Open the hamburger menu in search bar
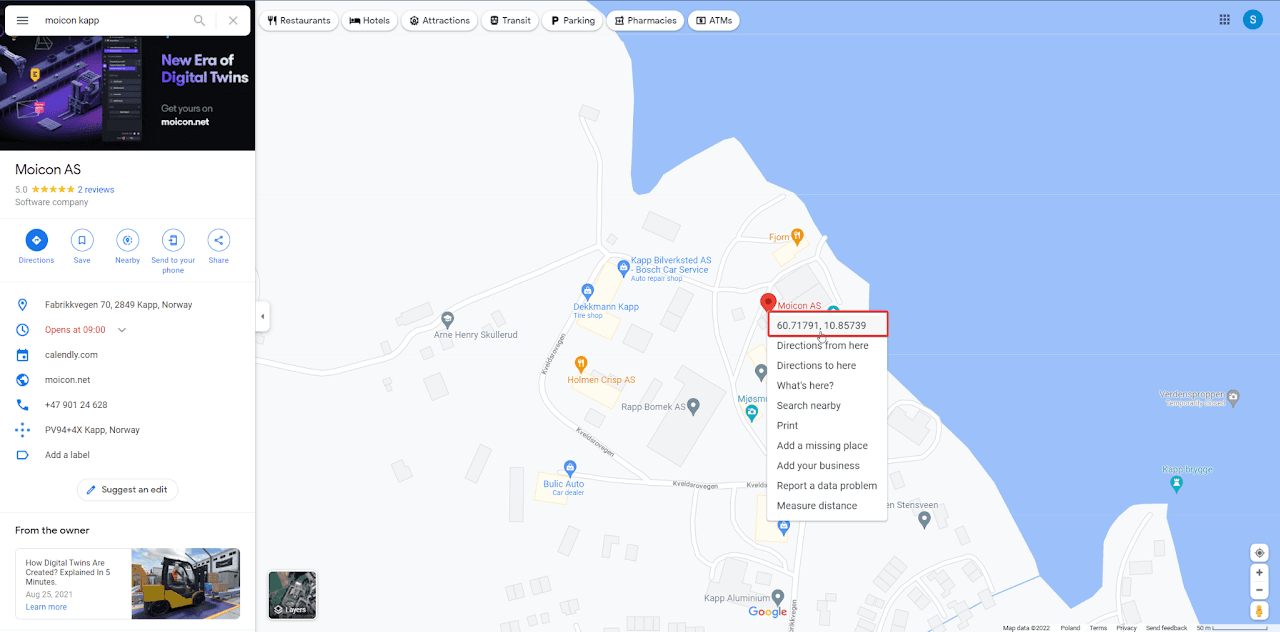The image size is (1280, 632). (x=22, y=20)
